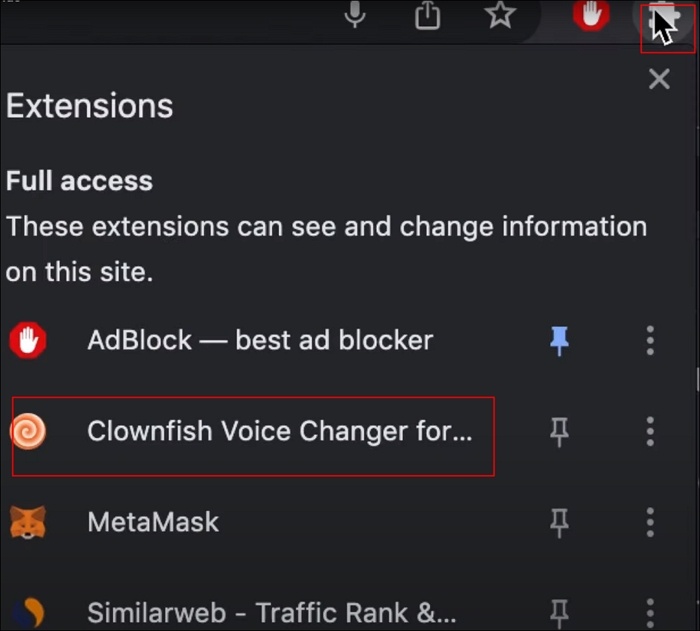
Task: Pin Clownfish Voice Changer to toolbar
Action: (x=560, y=432)
